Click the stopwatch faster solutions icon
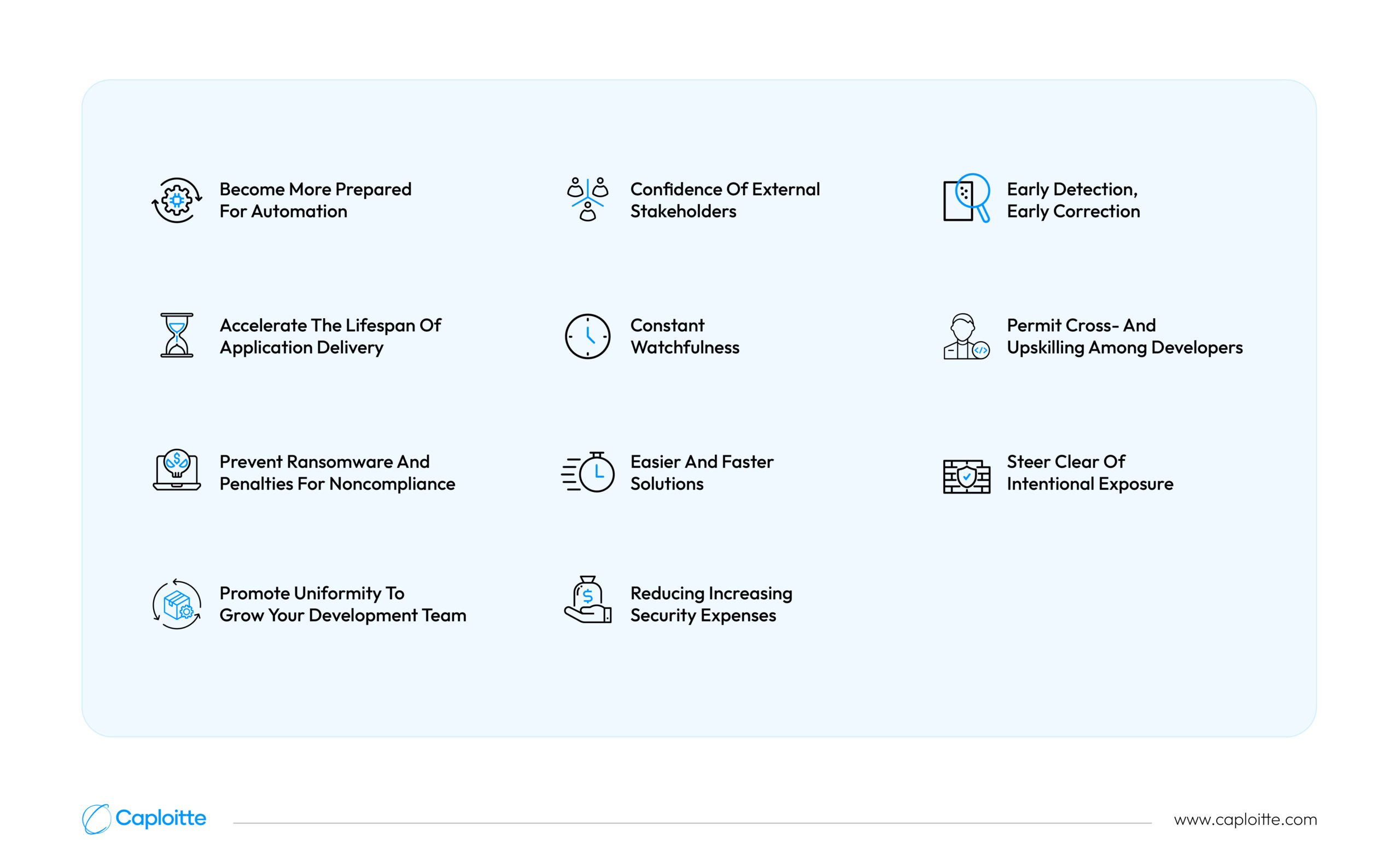Screen dimensions: 1400x861 click(587, 472)
